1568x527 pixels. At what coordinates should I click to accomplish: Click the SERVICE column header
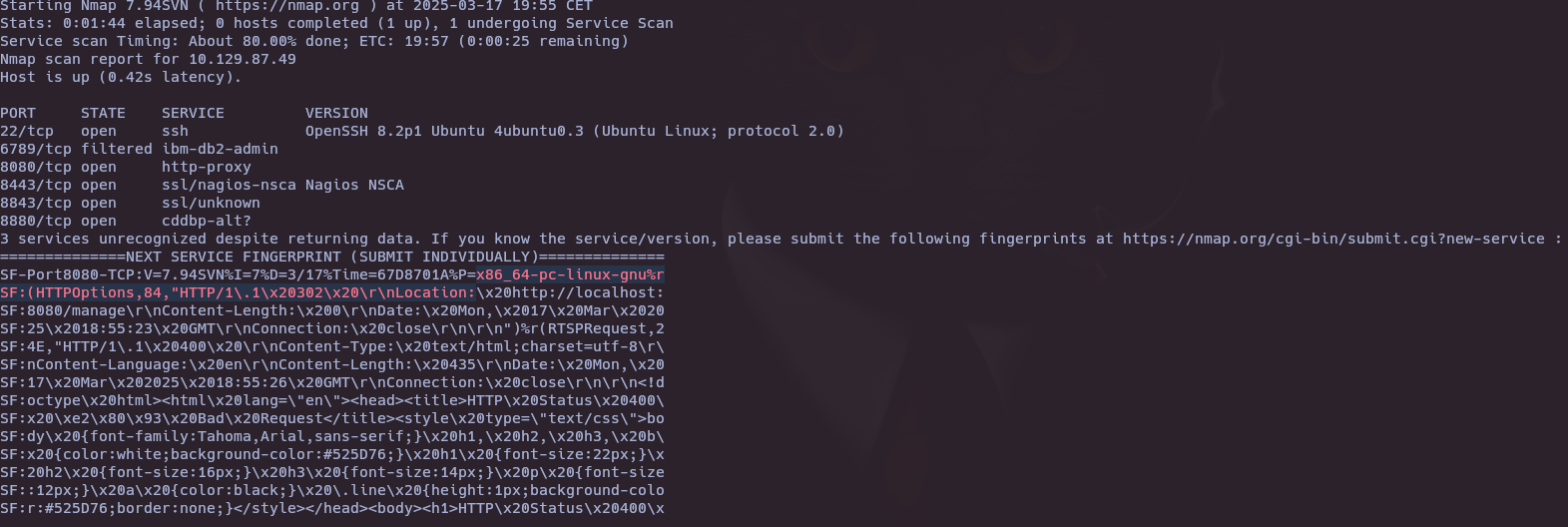193,113
